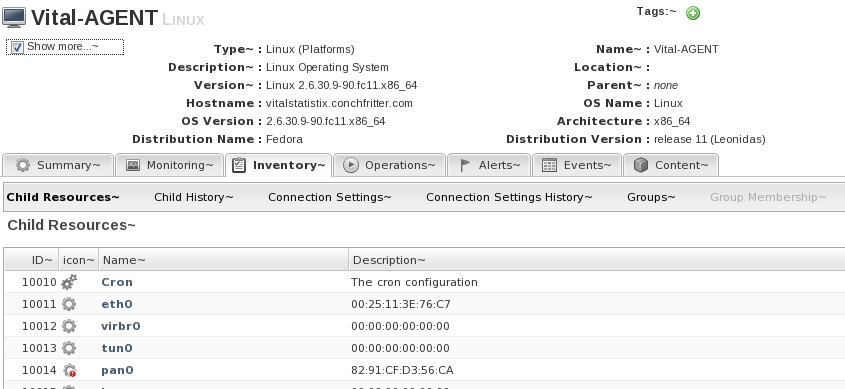The width and height of the screenshot is (845, 389).
Task: Sort by the ID column header
Action: [32, 260]
